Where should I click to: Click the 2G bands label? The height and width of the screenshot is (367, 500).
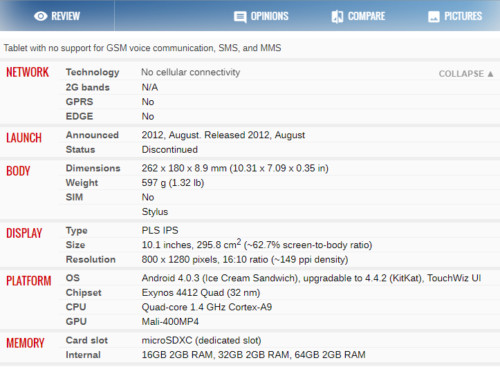click(x=88, y=87)
